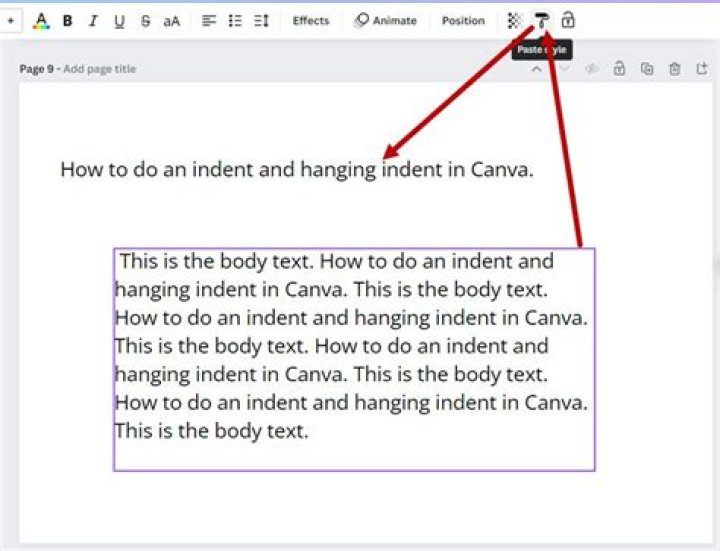Image resolution: width=720 pixels, height=551 pixels.
Task: Open the Animate panel
Action: (386, 21)
